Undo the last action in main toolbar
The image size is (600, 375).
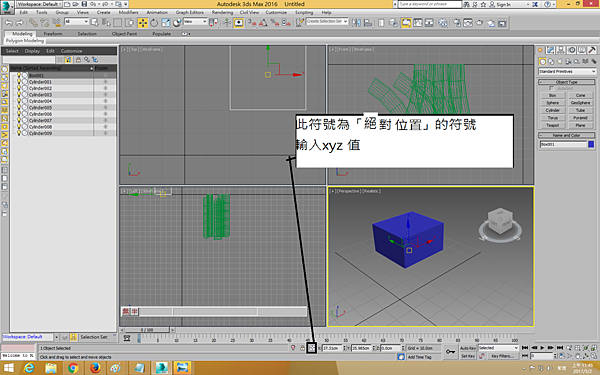coord(8,23)
